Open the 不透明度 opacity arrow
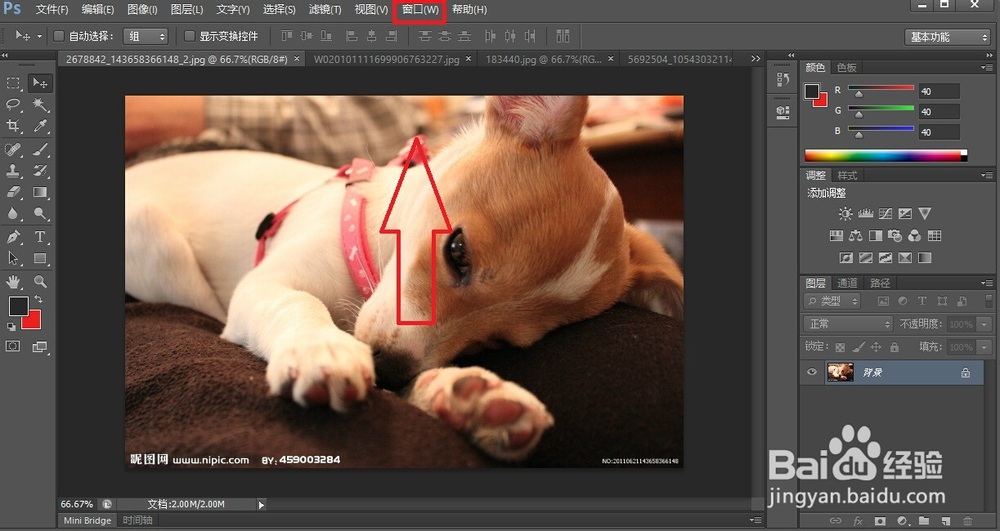 tap(985, 324)
